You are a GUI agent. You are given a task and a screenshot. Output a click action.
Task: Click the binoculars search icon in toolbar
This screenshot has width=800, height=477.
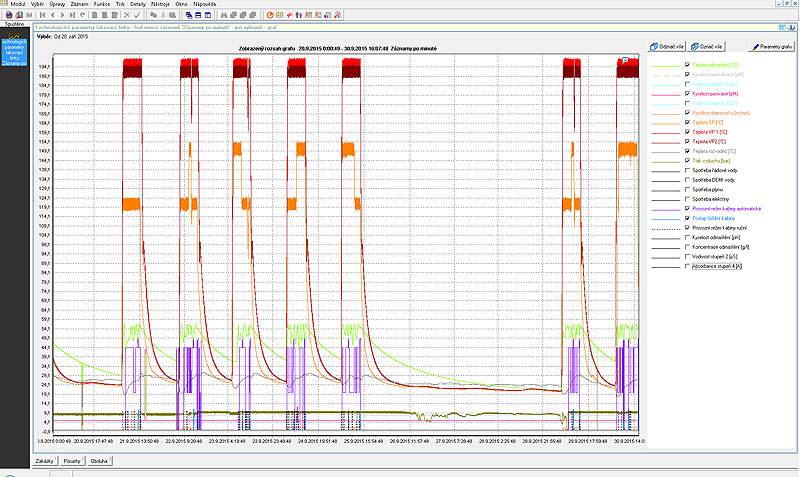point(223,15)
